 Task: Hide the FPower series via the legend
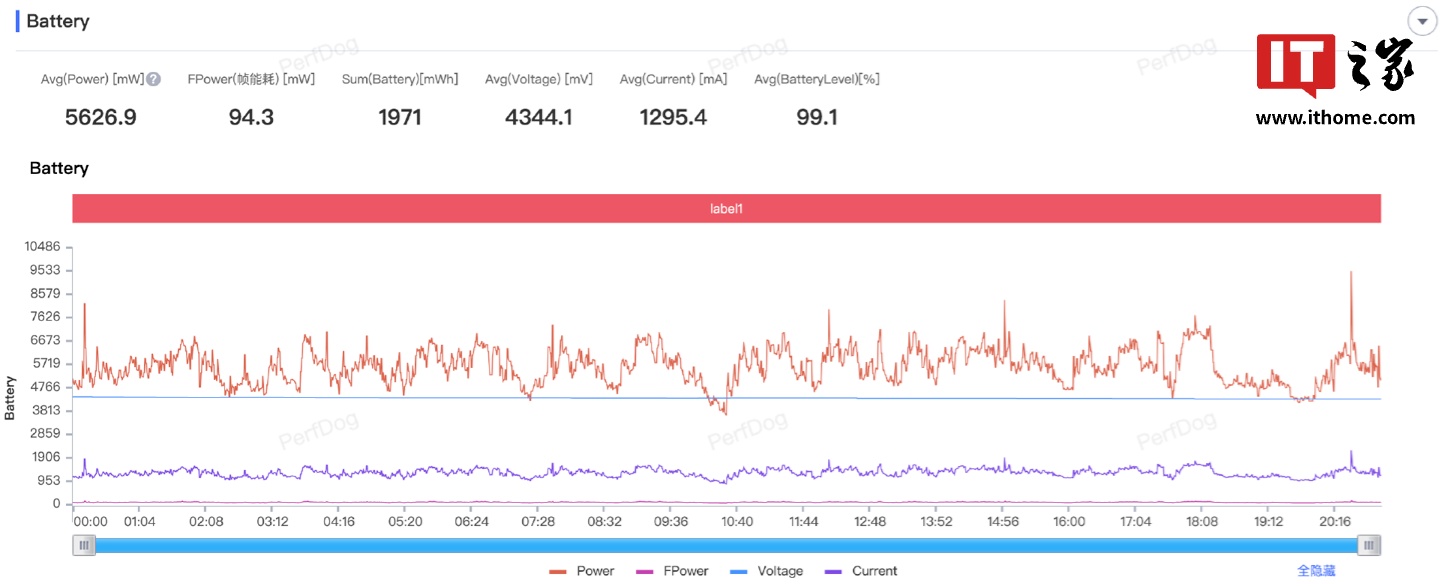(672, 571)
